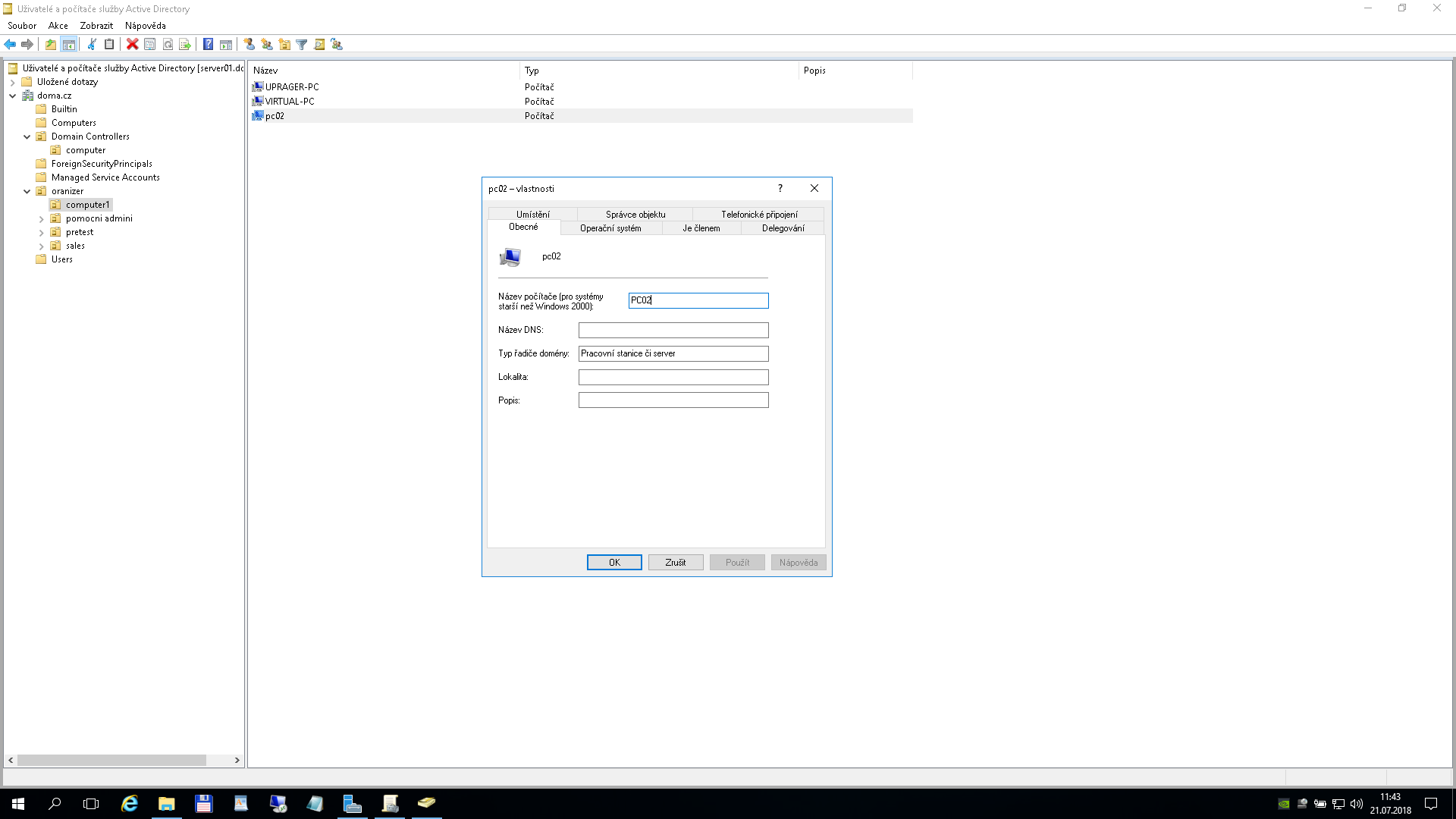Open the Nápověda menu

[146, 26]
